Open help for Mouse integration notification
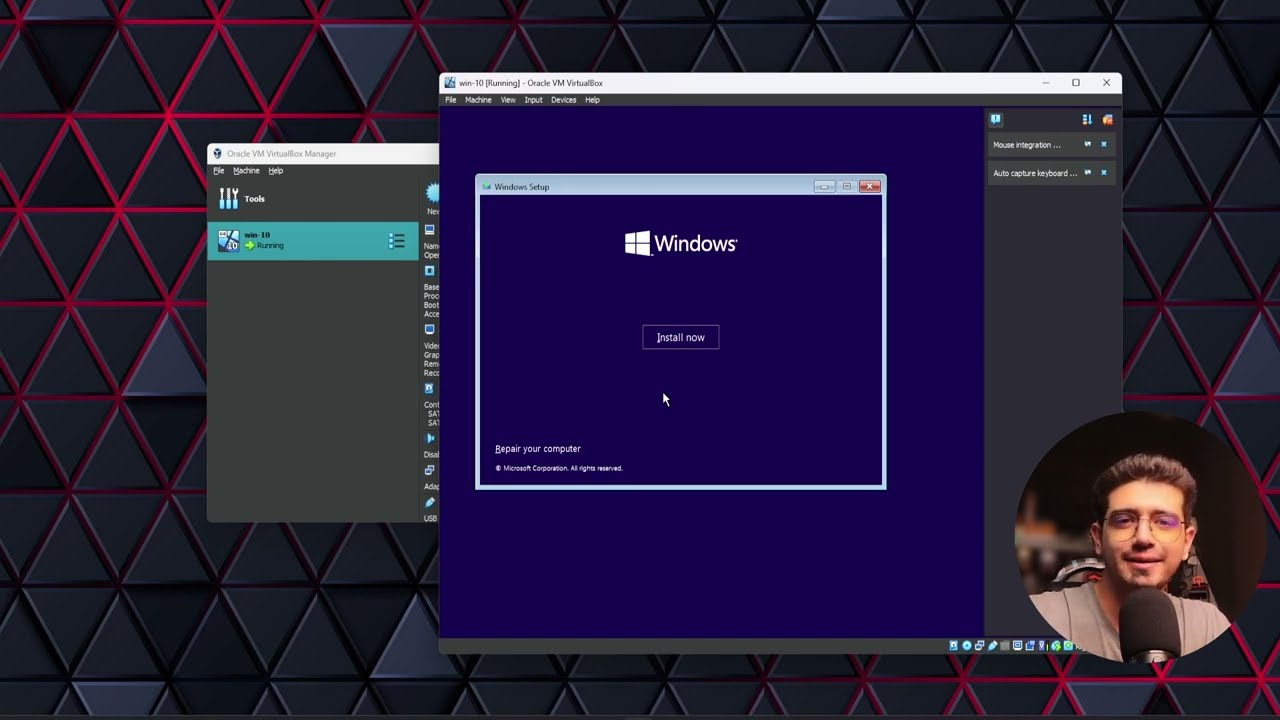This screenshot has height=720, width=1280. click(x=1088, y=145)
